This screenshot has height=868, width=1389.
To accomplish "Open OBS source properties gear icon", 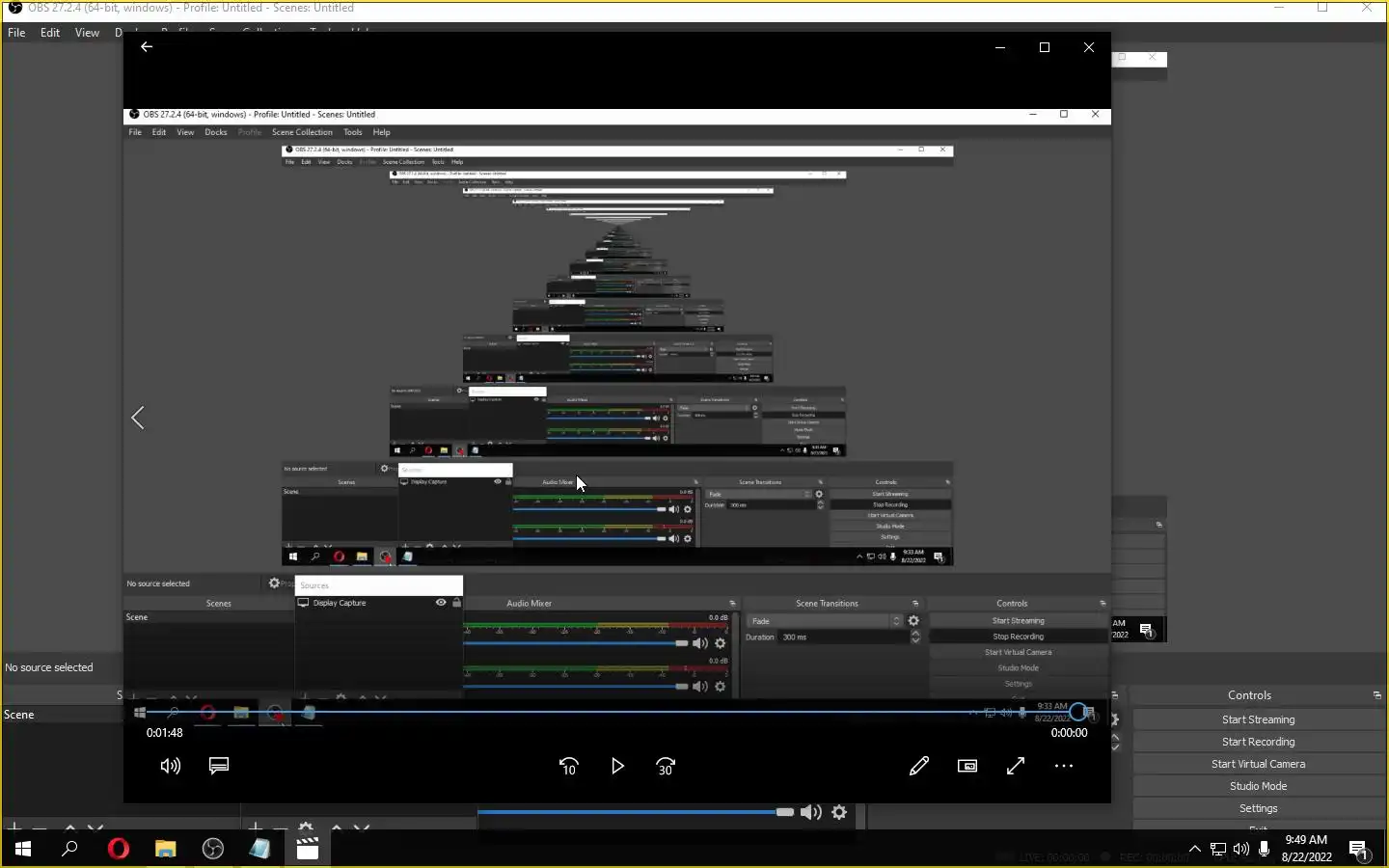I will 306,827.
